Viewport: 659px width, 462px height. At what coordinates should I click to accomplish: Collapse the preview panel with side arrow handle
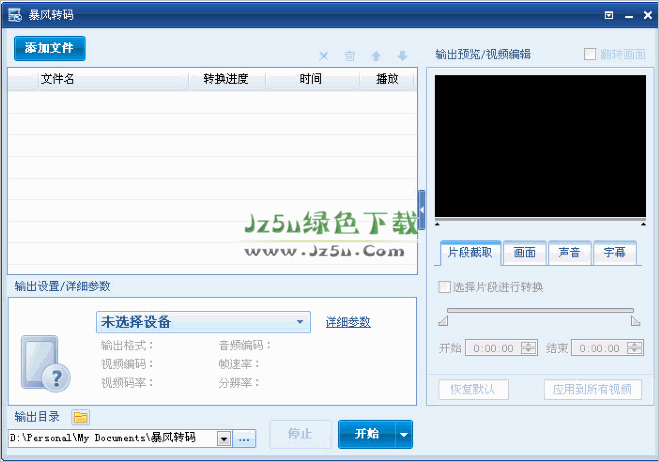[422, 209]
